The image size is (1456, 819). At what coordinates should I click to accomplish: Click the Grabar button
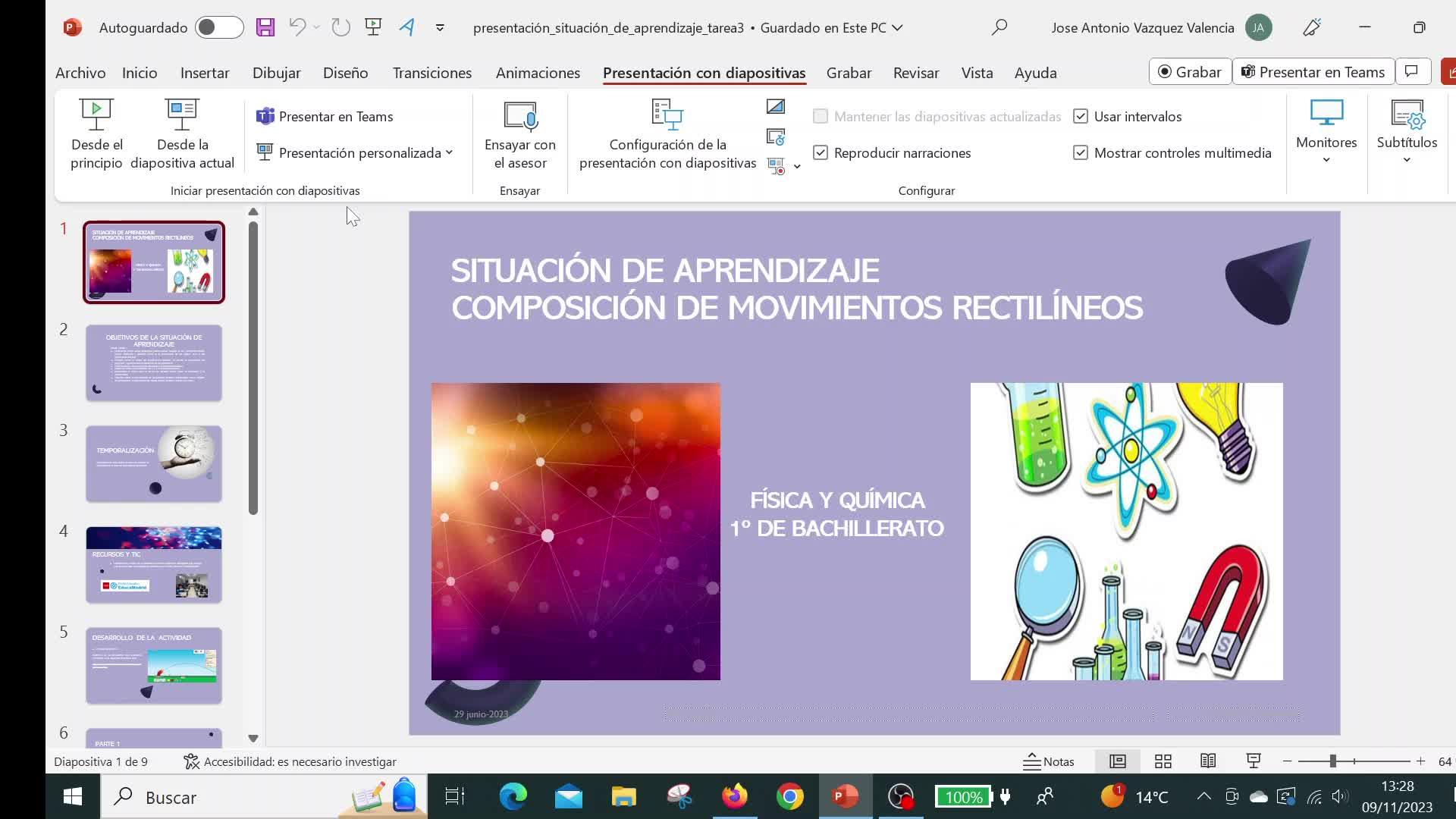tap(1190, 72)
